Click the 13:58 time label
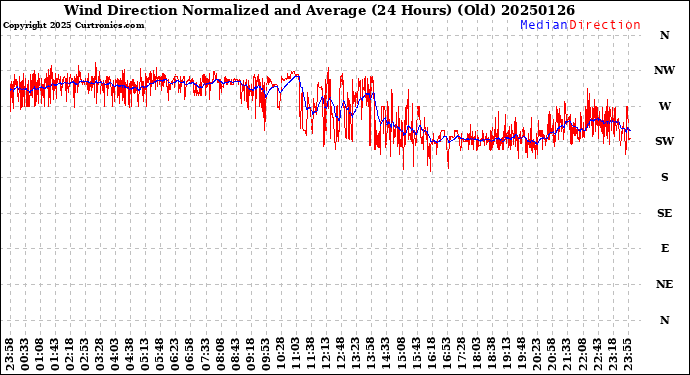 click(371, 355)
